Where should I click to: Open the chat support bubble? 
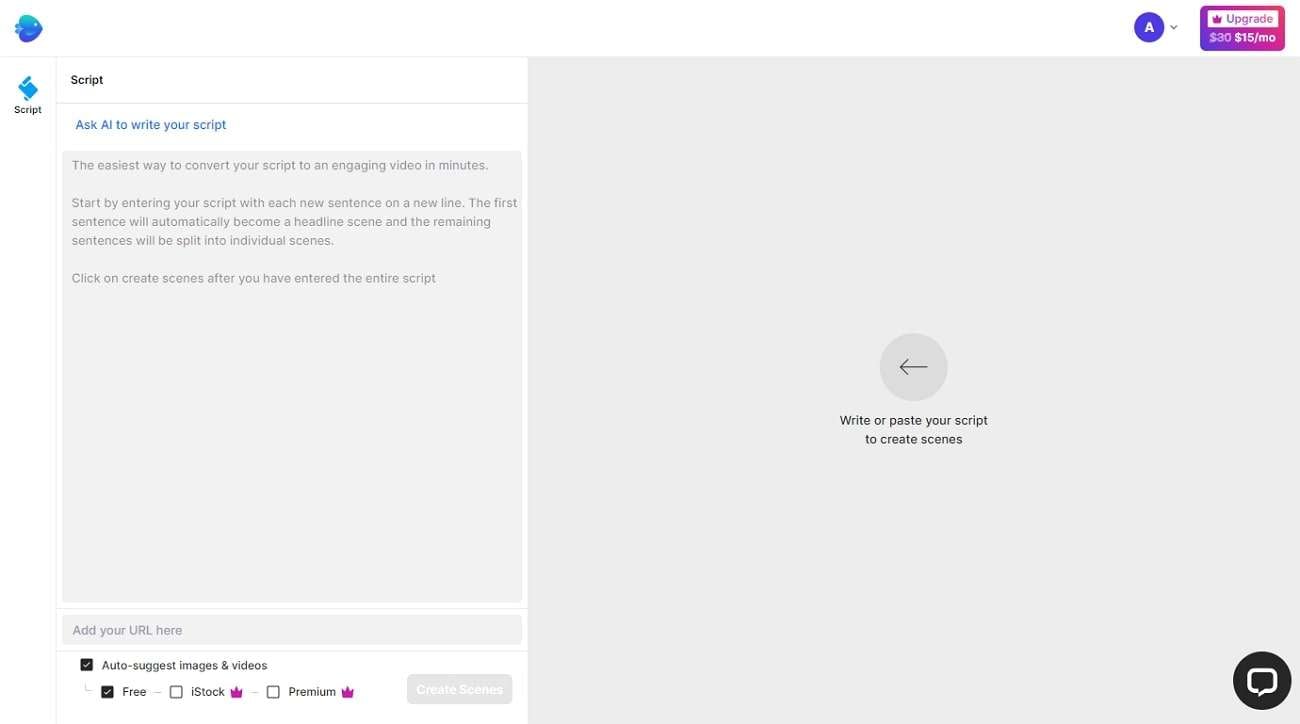coord(1262,681)
